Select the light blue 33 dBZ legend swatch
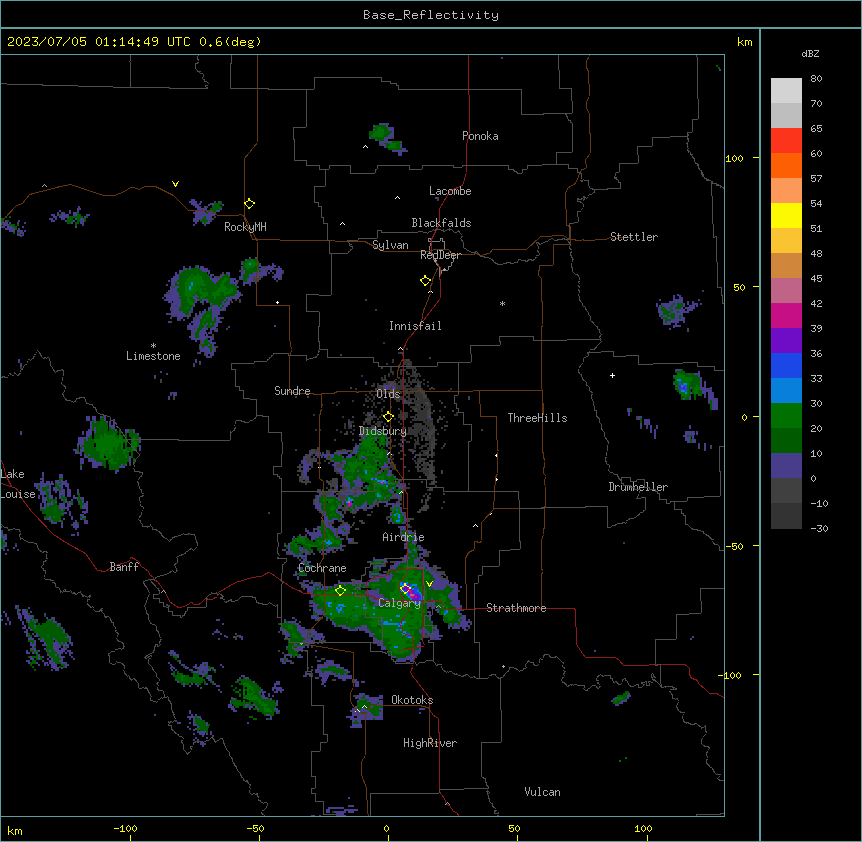The width and height of the screenshot is (862, 842). pos(786,390)
